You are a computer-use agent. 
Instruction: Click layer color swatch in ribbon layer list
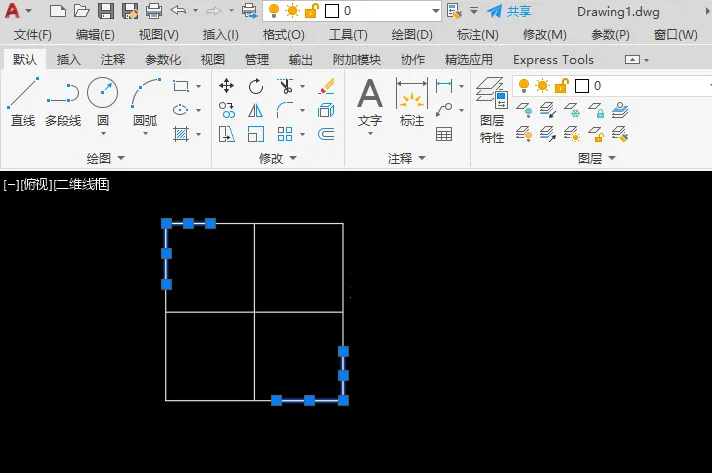[582, 86]
